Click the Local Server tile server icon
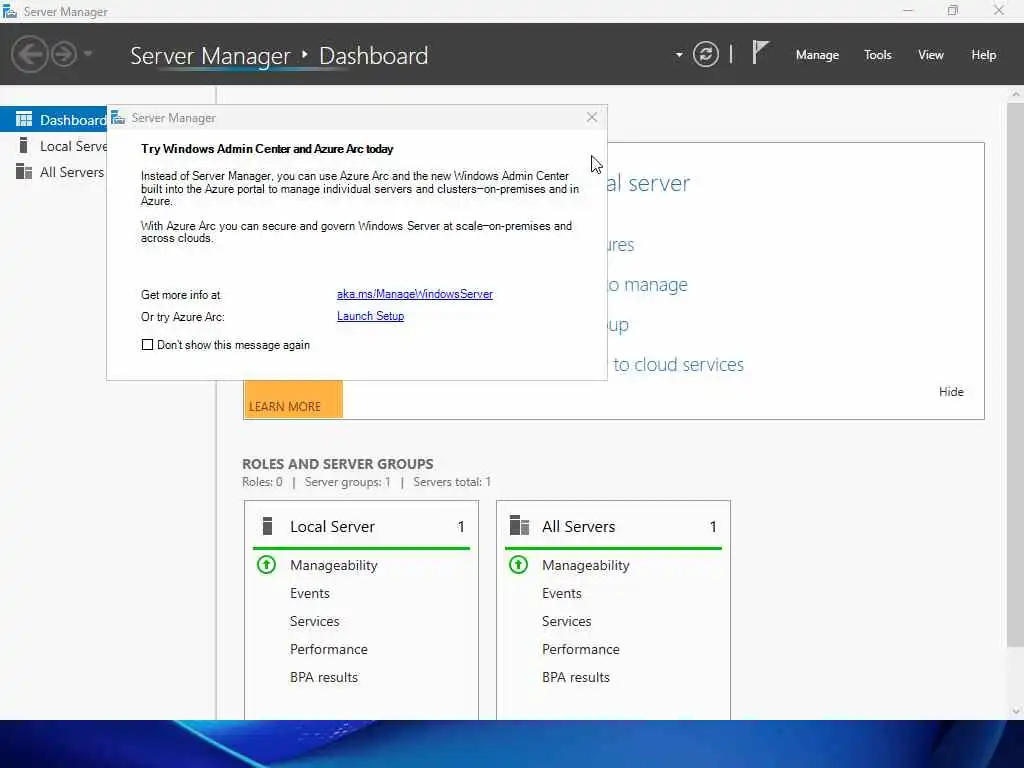 click(267, 526)
